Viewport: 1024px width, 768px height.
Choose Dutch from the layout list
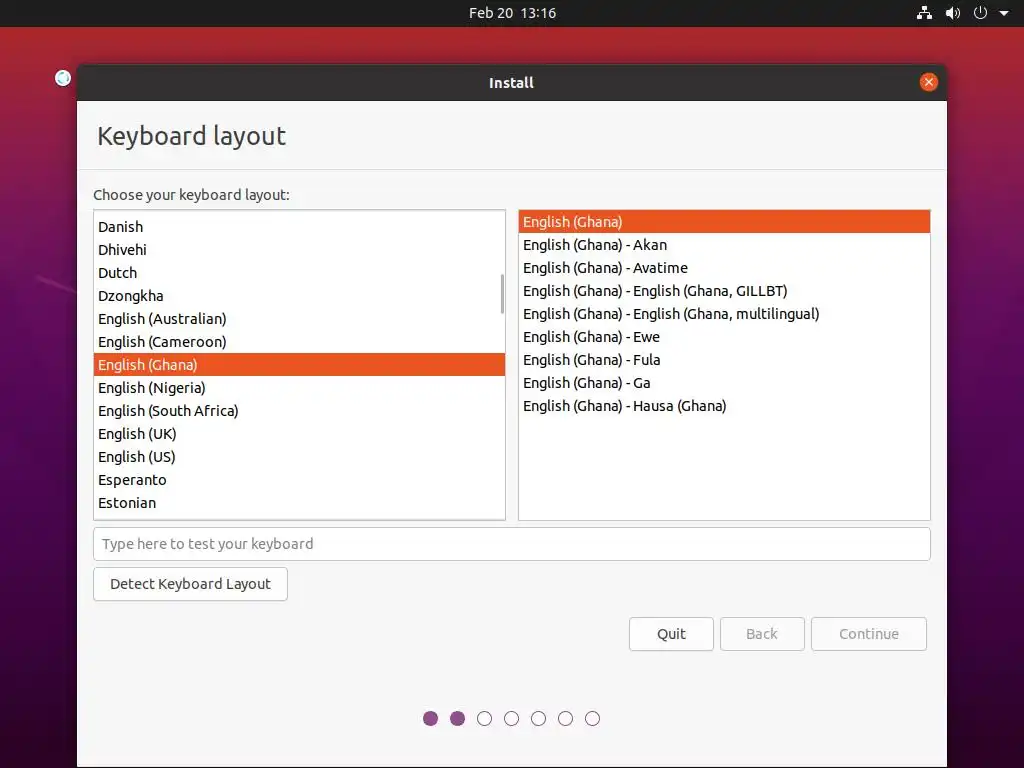click(x=299, y=273)
